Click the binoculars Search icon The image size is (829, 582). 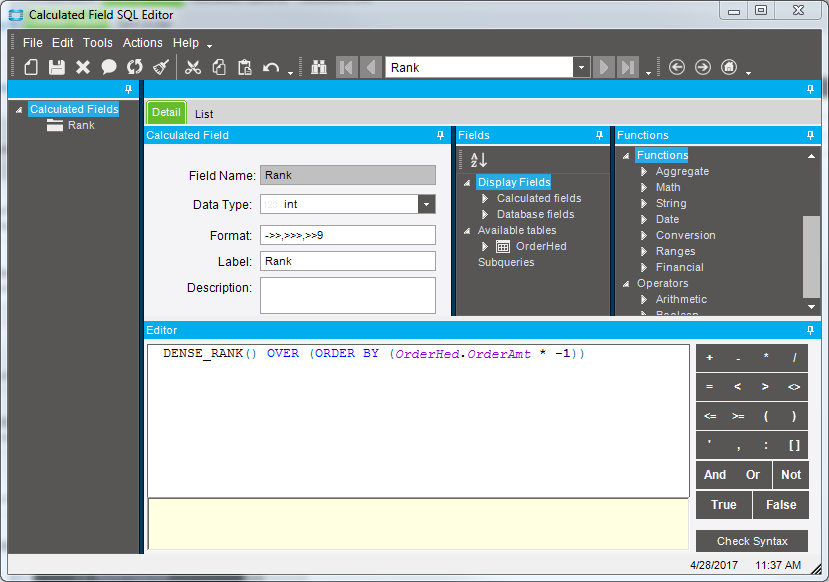(319, 67)
